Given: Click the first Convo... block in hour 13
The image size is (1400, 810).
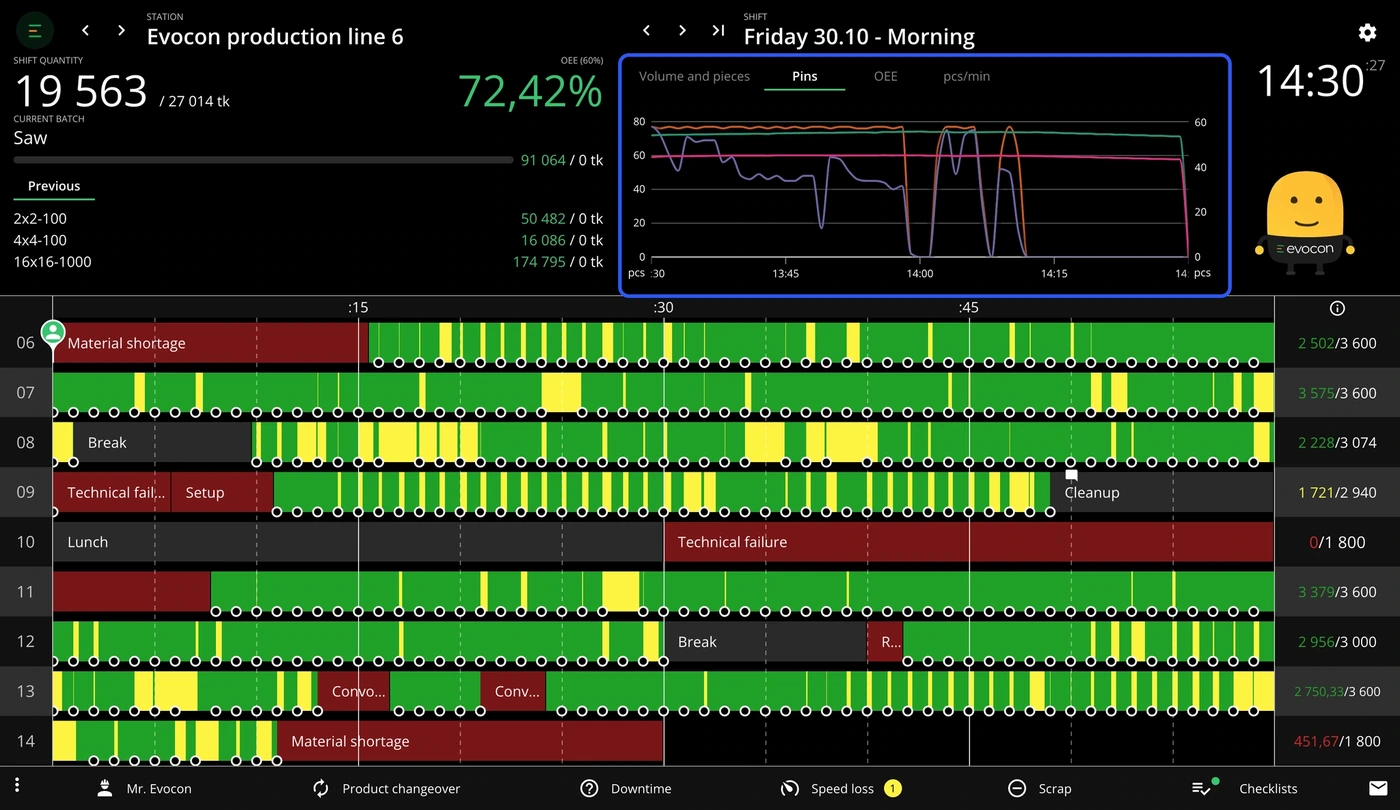Looking at the screenshot, I should click(x=353, y=691).
